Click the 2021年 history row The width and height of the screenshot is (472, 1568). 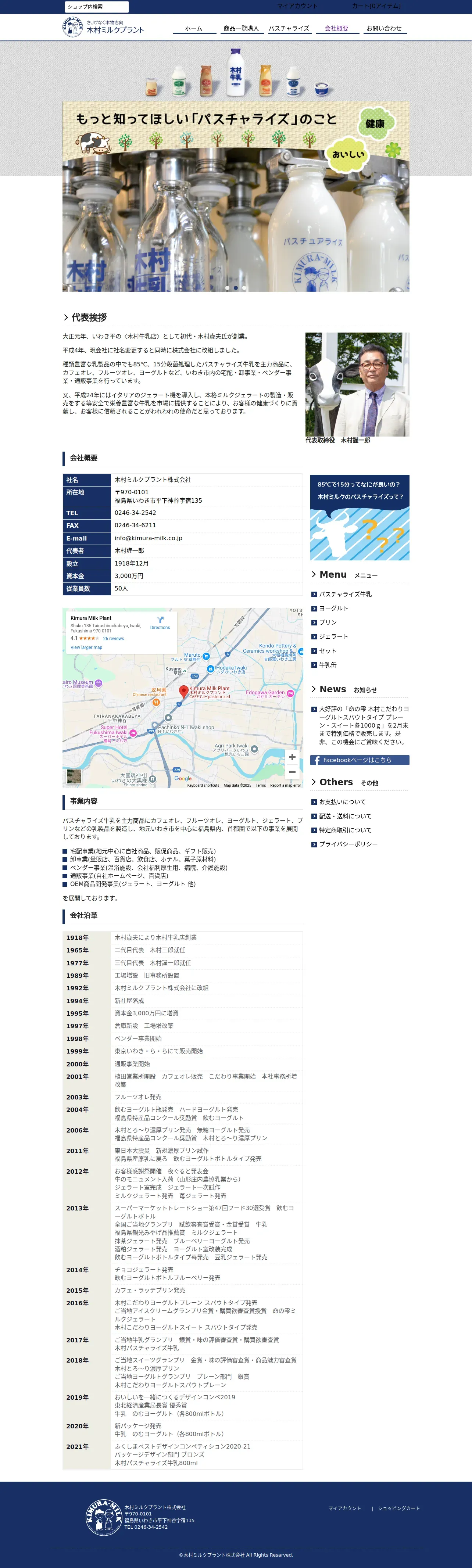coord(183,1455)
